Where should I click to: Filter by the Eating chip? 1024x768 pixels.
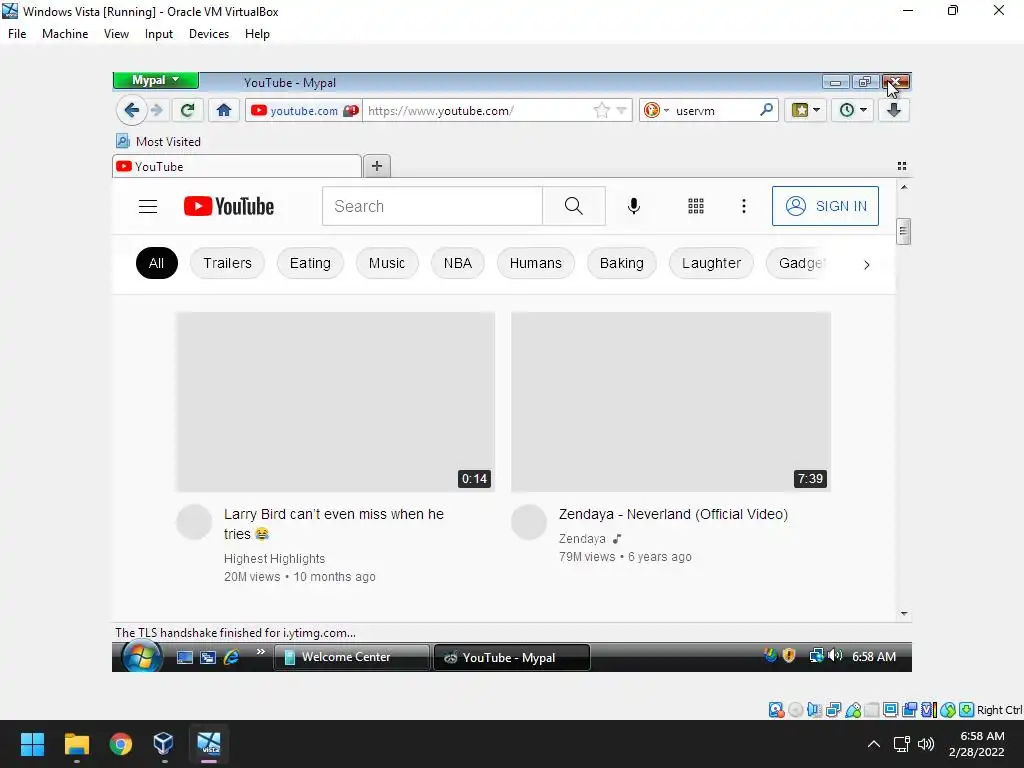[310, 263]
